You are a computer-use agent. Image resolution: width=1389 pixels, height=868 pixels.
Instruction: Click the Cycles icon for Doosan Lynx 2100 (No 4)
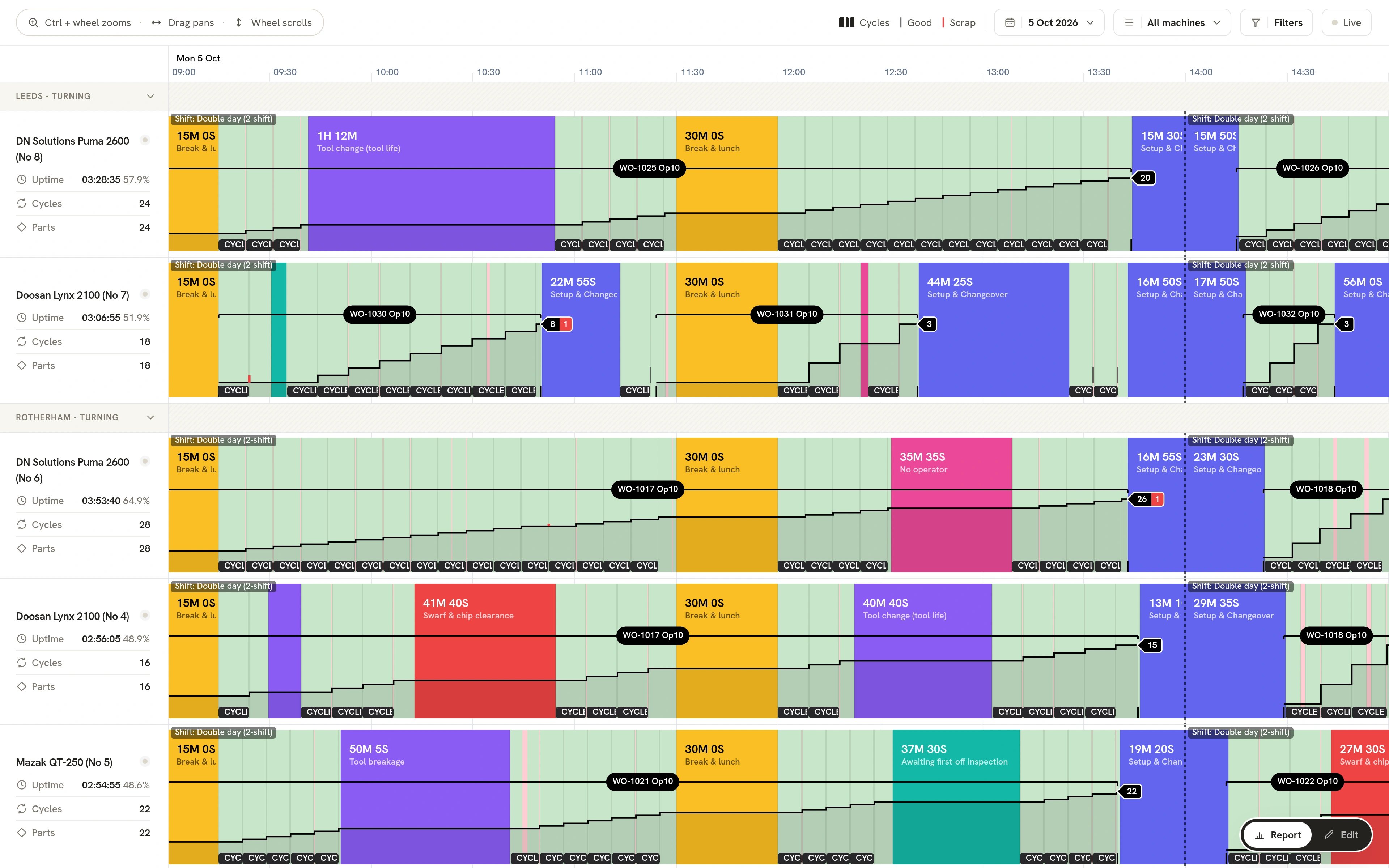21,663
